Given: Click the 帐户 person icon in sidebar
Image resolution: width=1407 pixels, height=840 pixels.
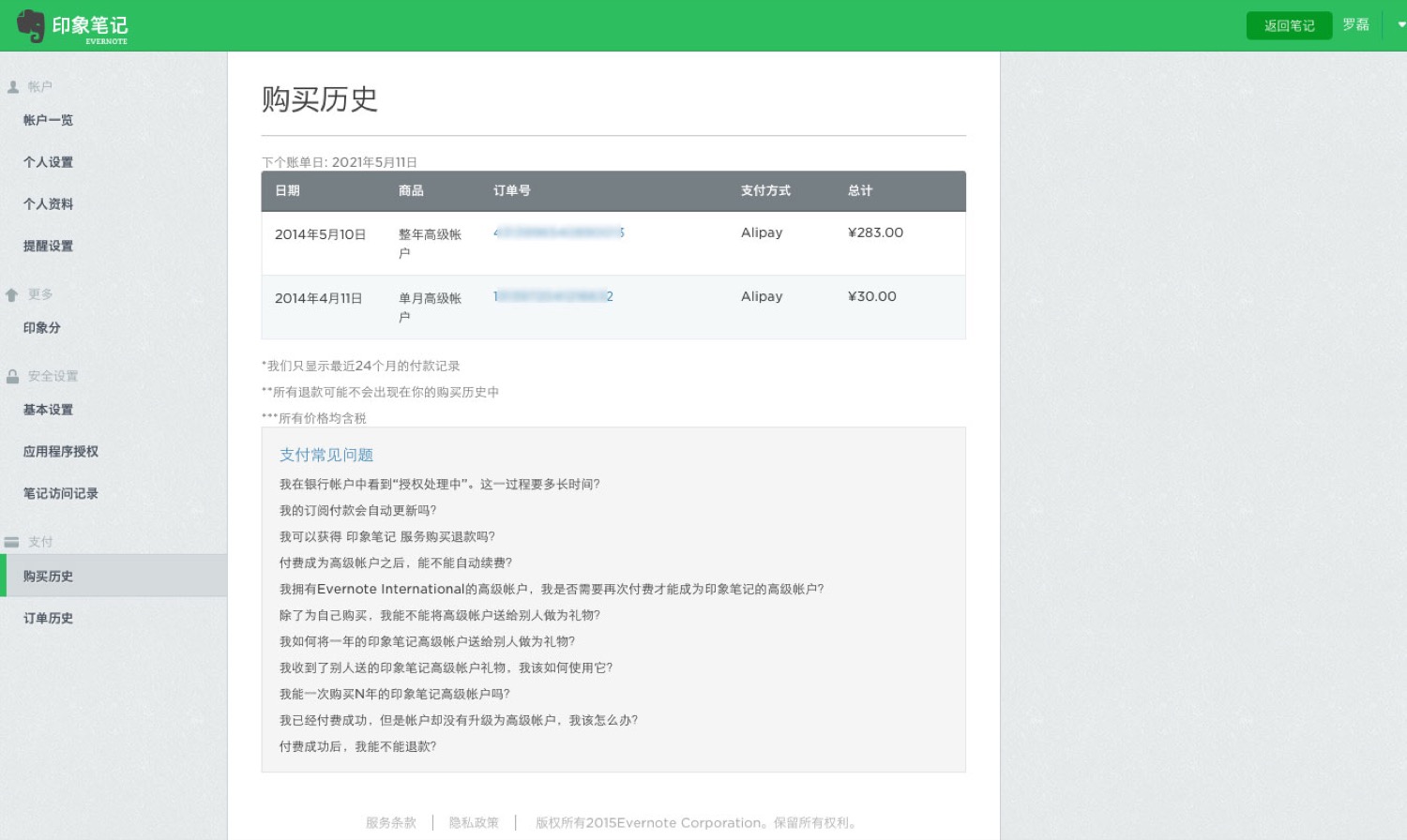Looking at the screenshot, I should (x=13, y=87).
